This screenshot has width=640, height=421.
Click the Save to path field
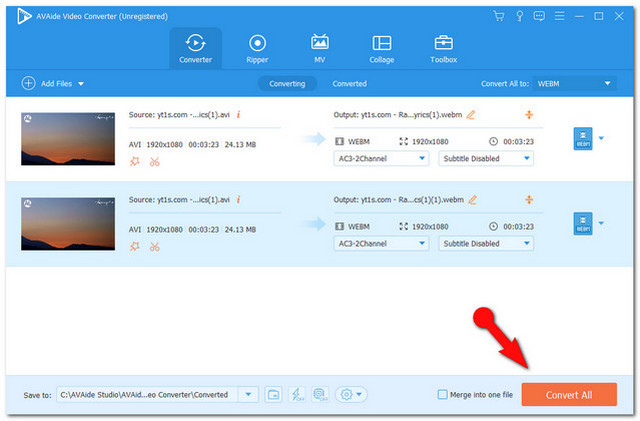click(x=147, y=395)
